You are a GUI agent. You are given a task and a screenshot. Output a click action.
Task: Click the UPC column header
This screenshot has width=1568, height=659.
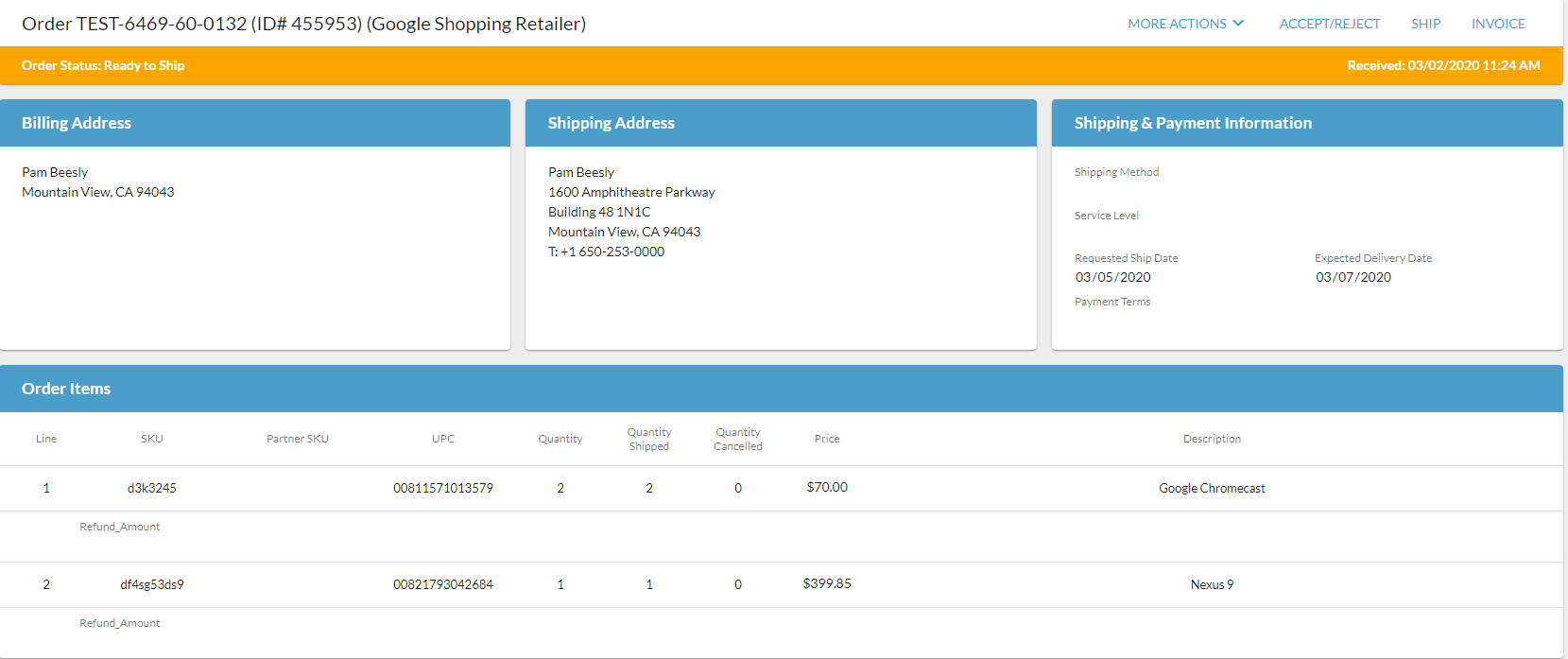click(x=443, y=439)
